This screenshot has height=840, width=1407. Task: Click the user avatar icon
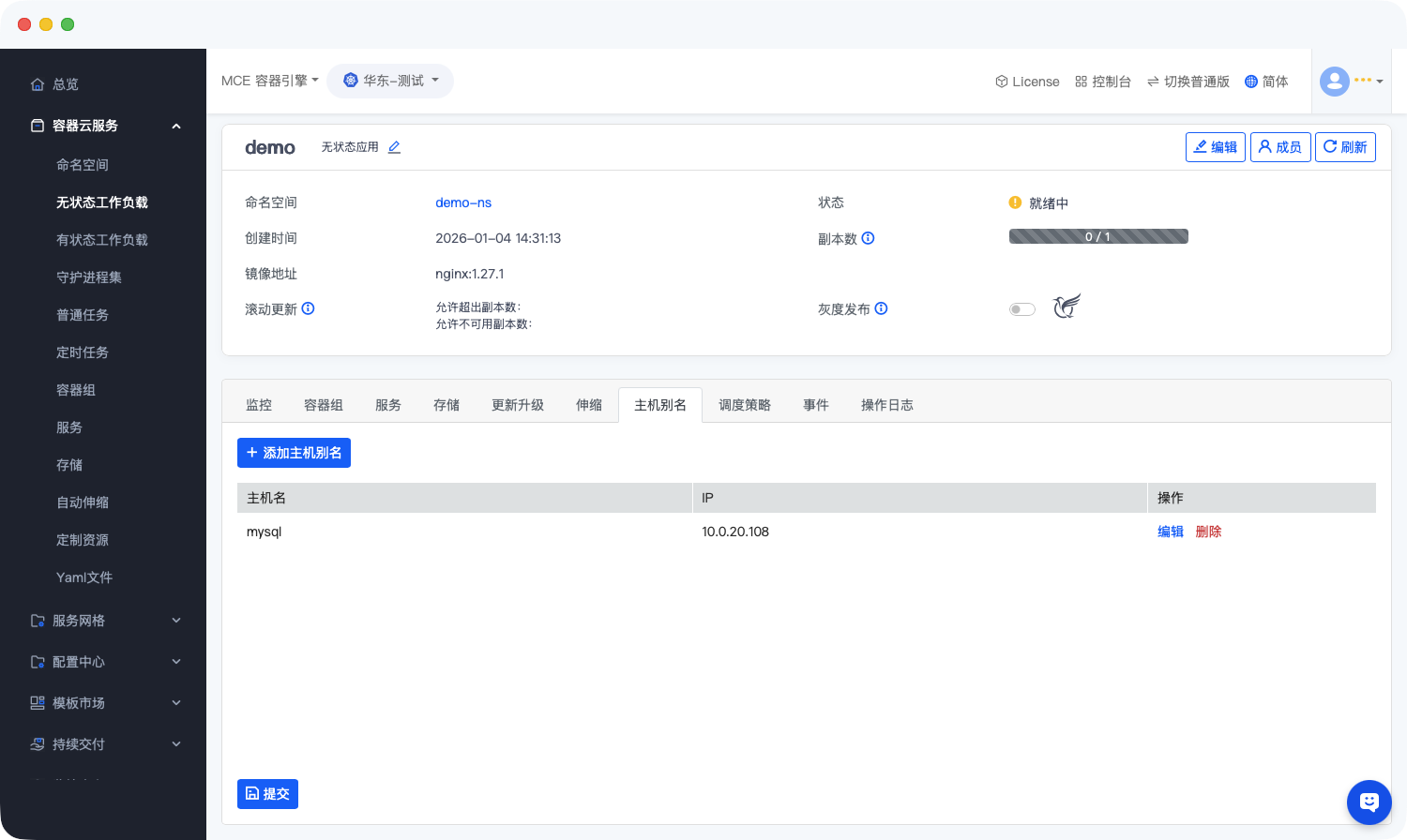pyautogui.click(x=1334, y=82)
